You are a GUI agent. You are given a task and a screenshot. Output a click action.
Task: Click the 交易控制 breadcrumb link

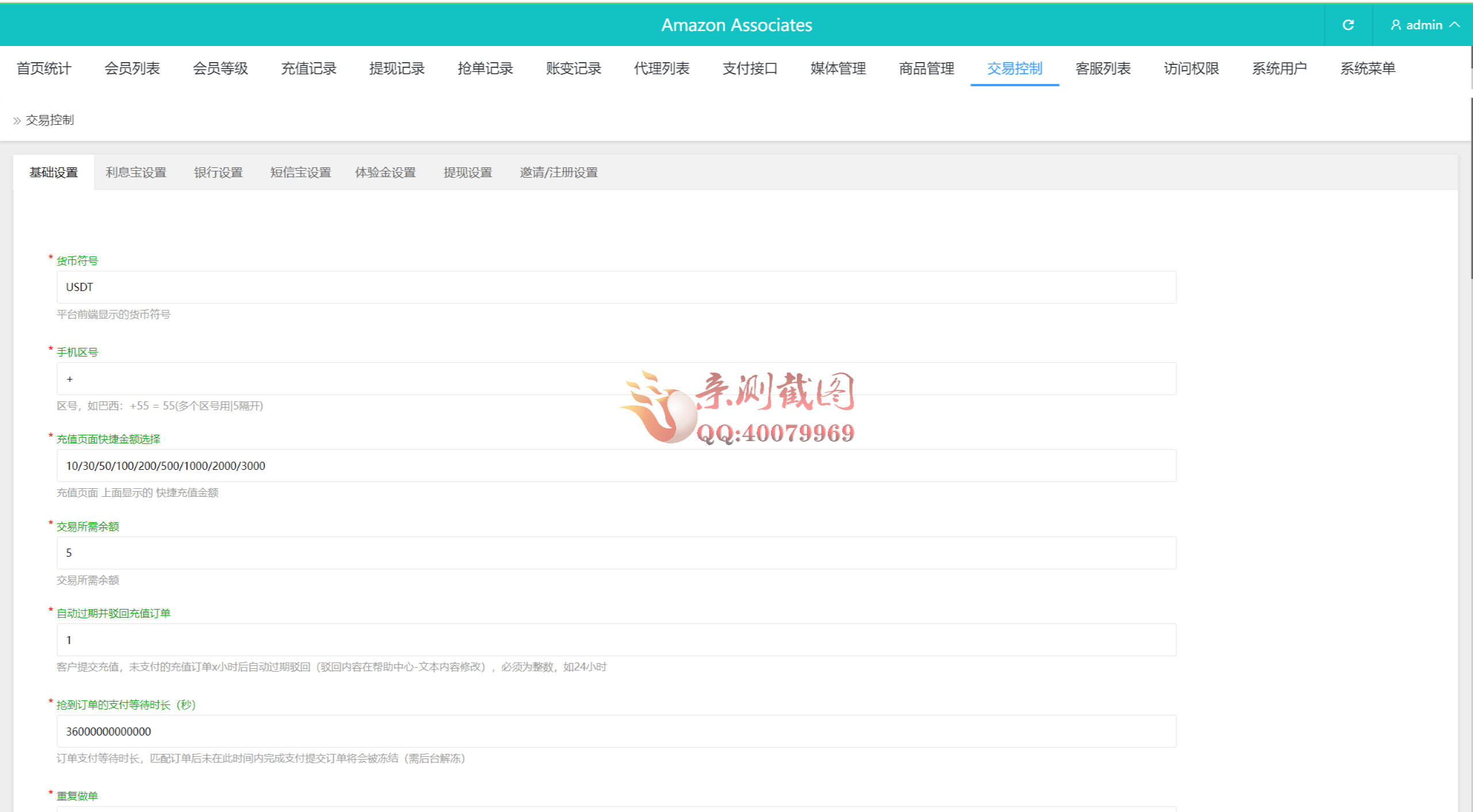pos(49,120)
